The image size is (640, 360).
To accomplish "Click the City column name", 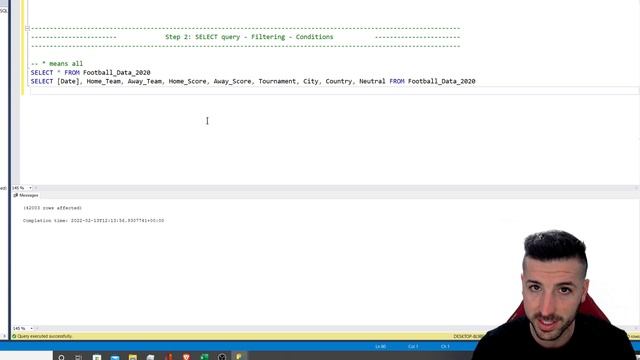I will 311,81.
